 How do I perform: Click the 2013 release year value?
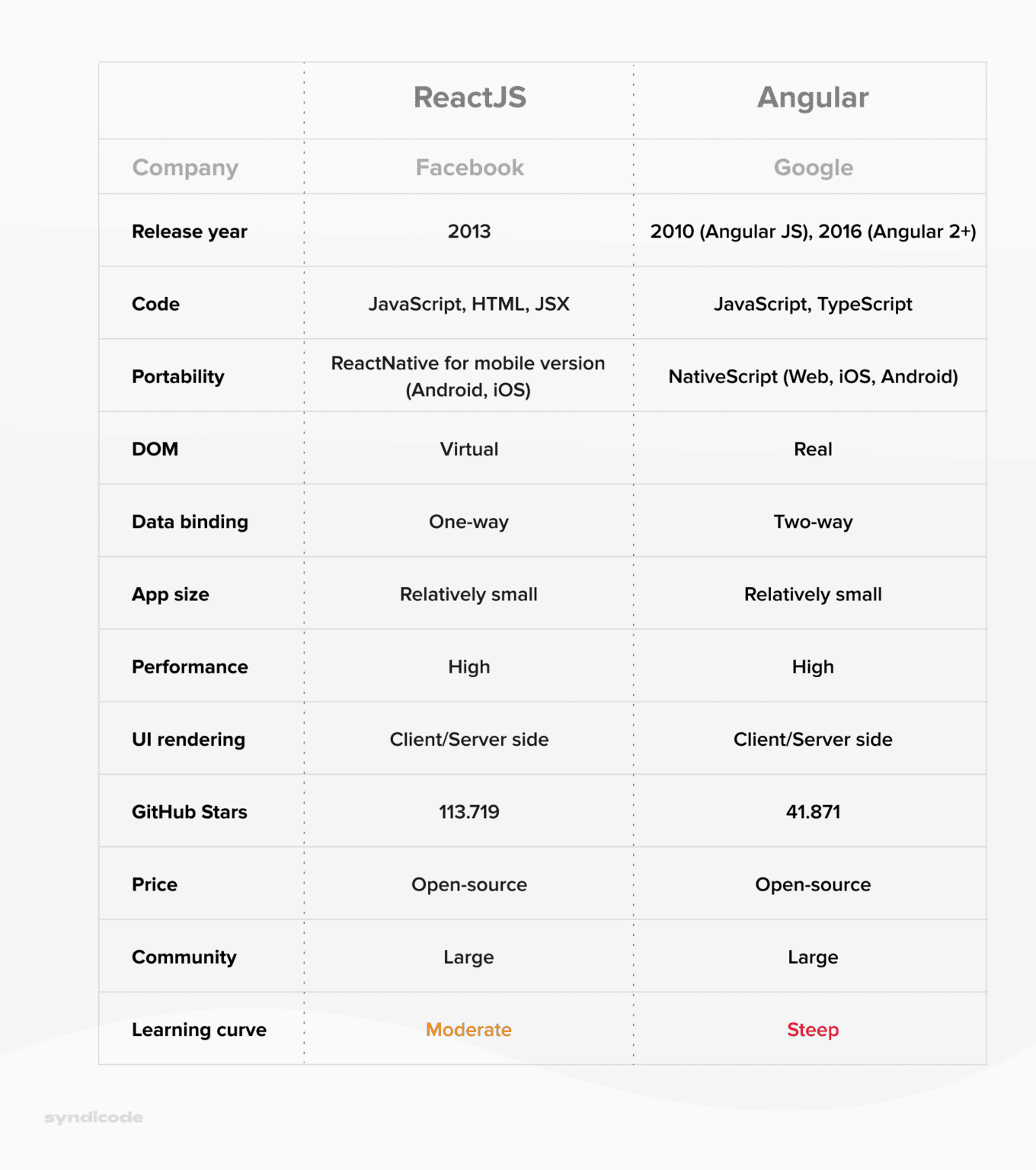pyautogui.click(x=469, y=232)
